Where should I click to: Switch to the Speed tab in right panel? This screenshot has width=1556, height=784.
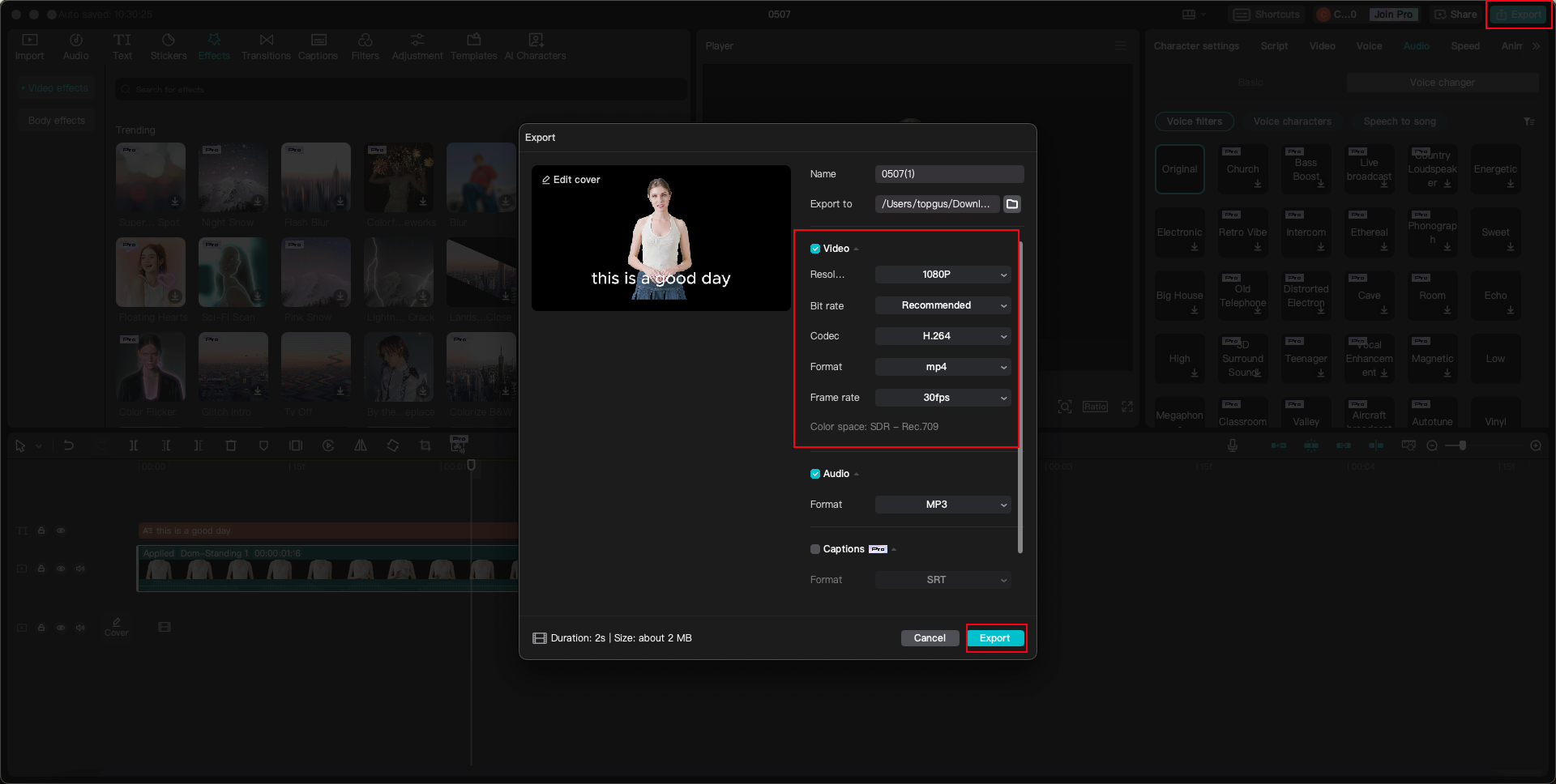(x=1465, y=46)
